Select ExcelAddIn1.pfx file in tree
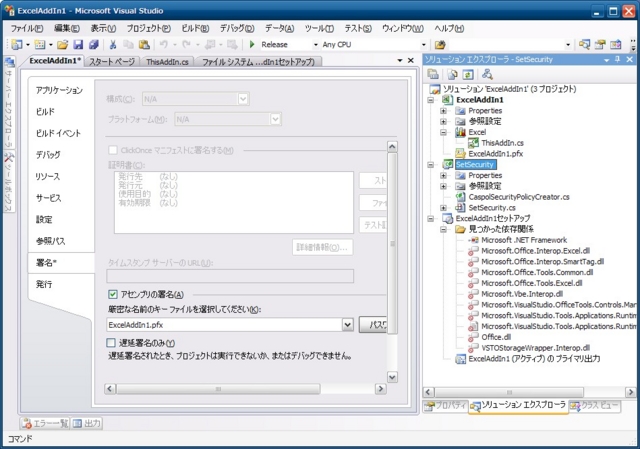 tap(496, 154)
